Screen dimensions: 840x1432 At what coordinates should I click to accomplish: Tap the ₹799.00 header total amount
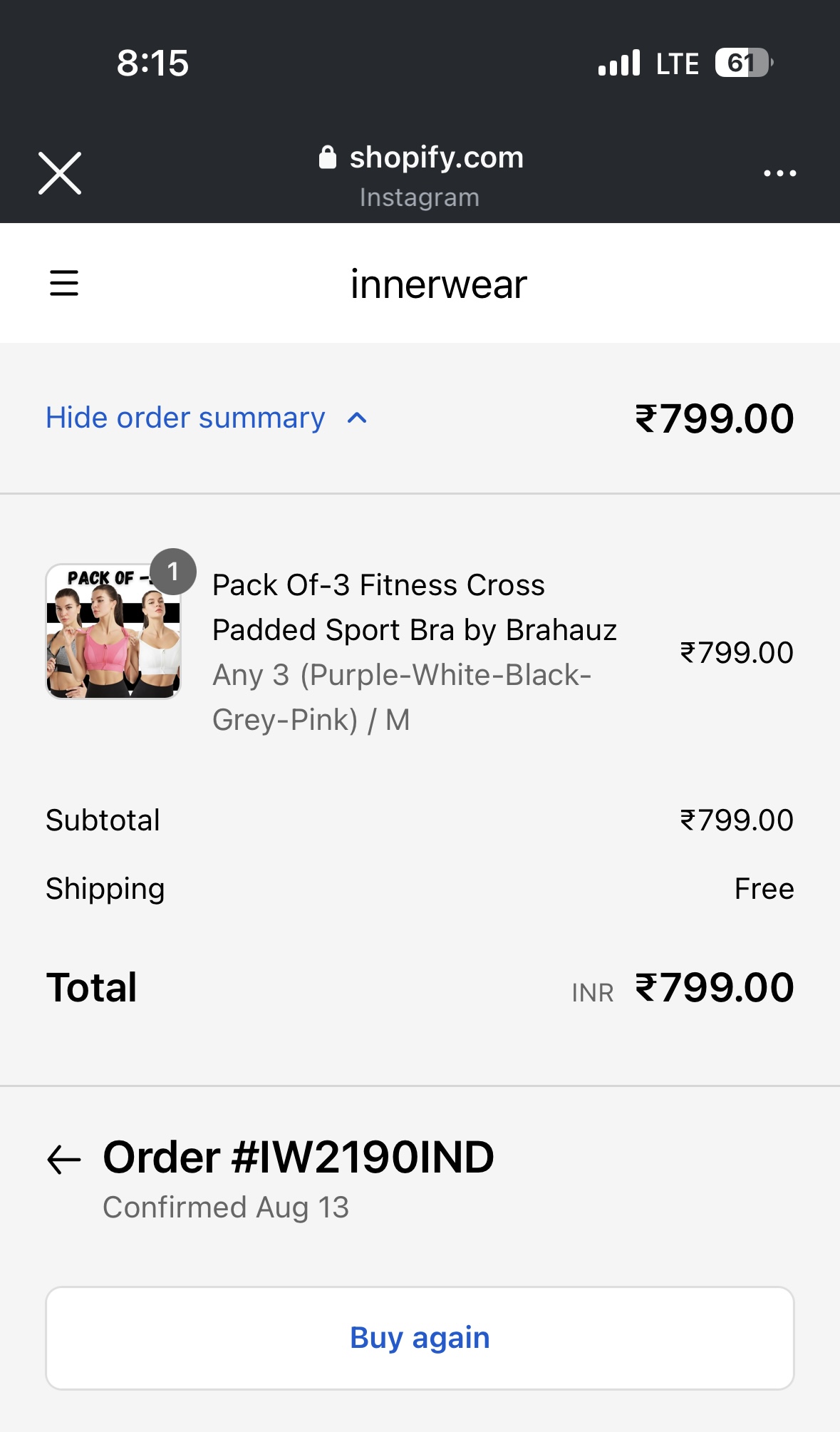click(x=714, y=418)
